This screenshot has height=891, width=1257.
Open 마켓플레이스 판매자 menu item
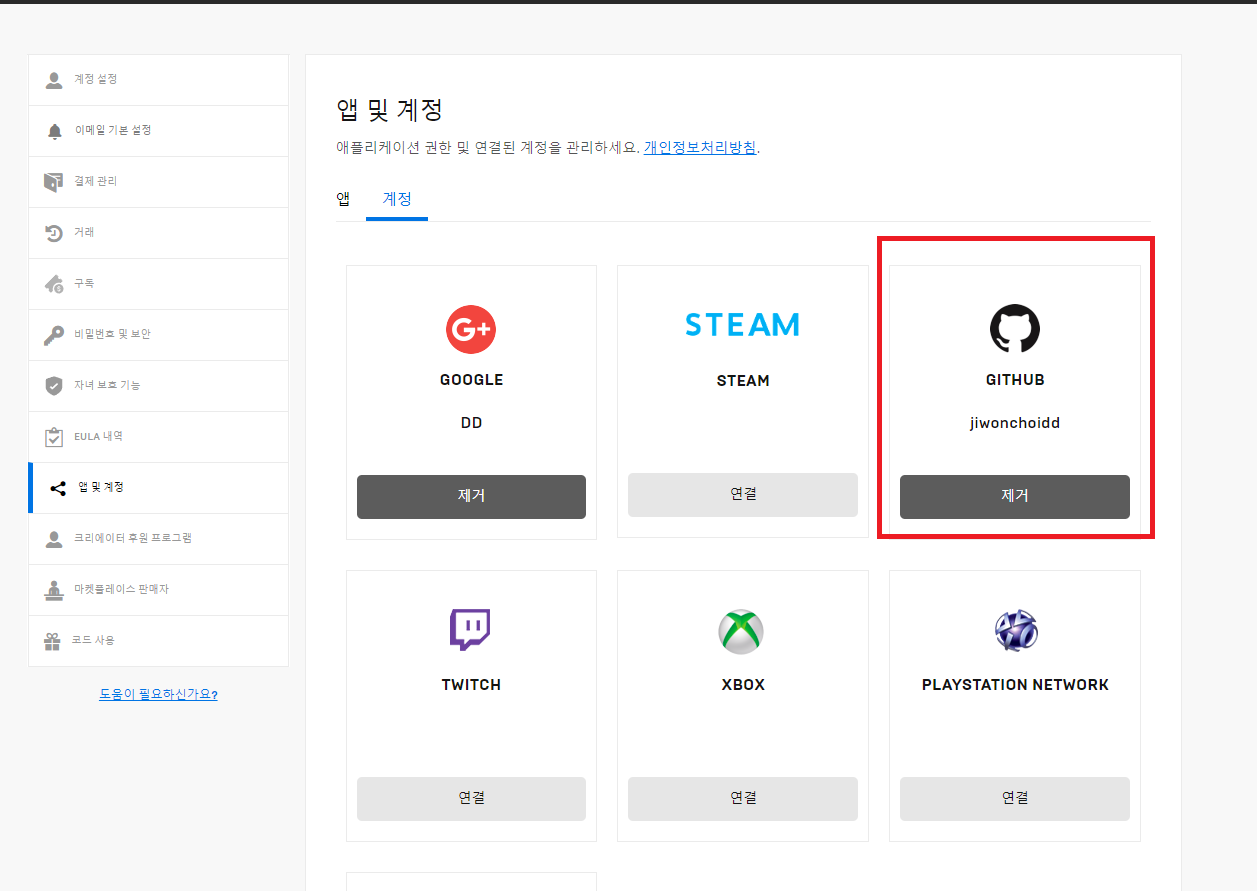(x=158, y=590)
